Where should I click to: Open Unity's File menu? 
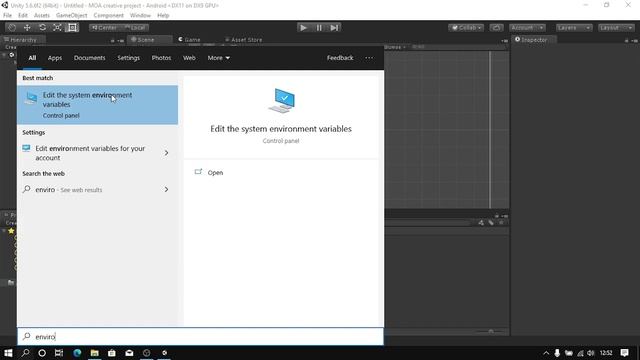[x=7, y=16]
